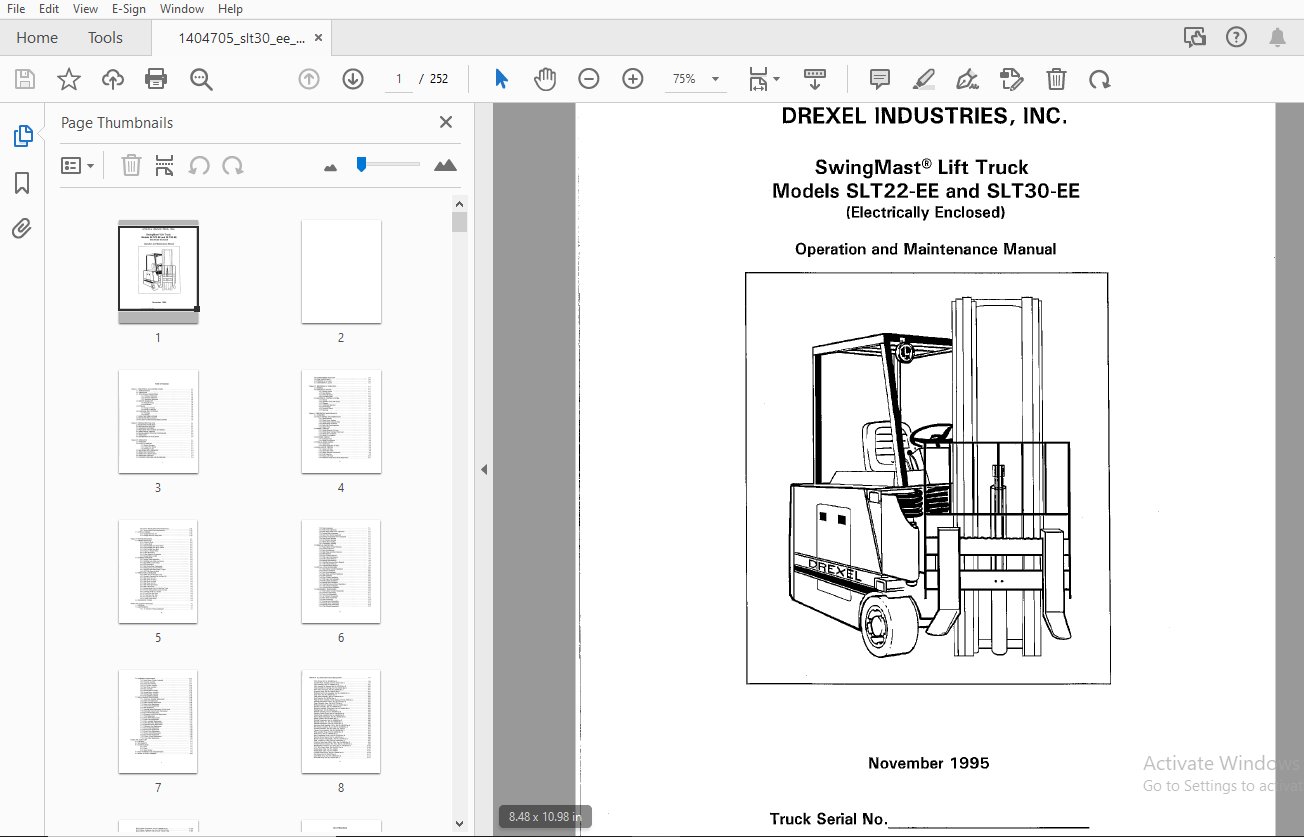Viewport: 1304px width, 837px height.
Task: Click the share chat icon top right
Action: tap(1195, 38)
